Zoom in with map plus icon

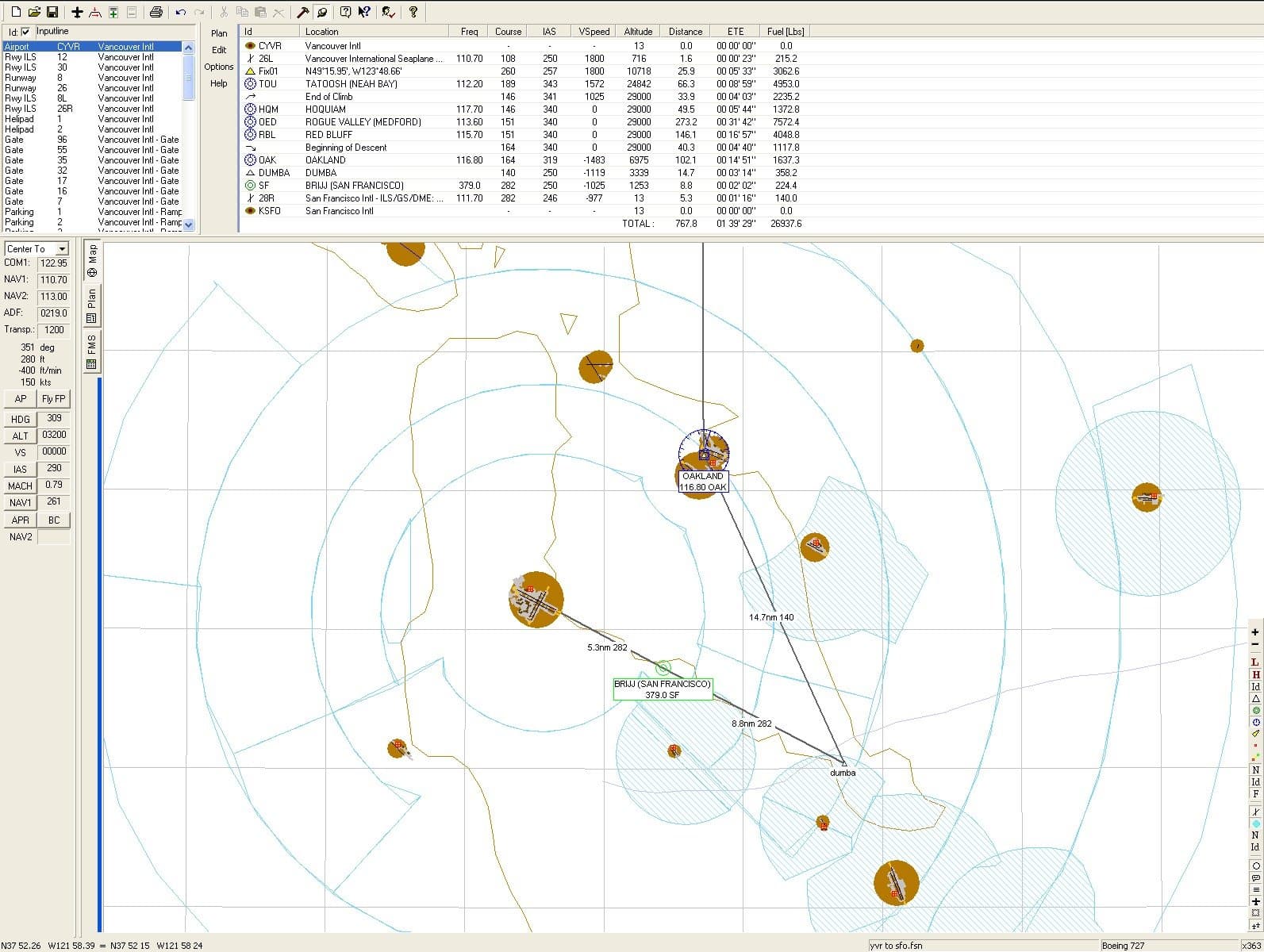[1255, 632]
